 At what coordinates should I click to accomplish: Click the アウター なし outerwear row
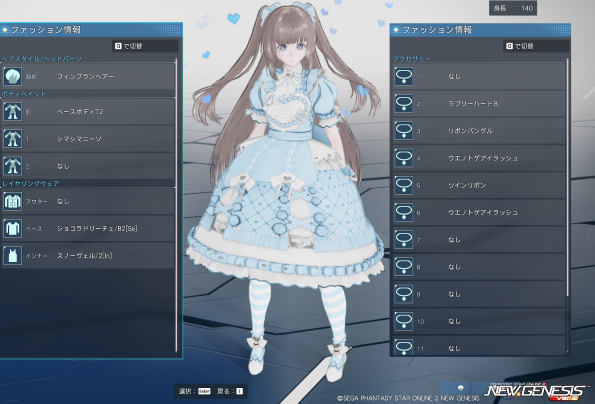click(88, 201)
